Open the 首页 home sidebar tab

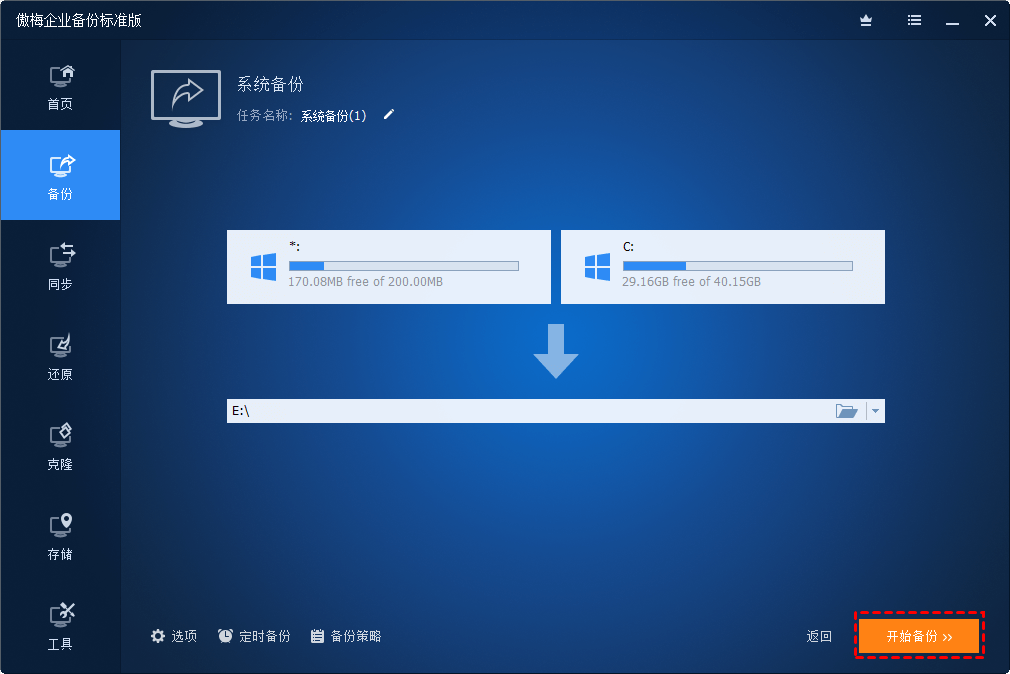click(60, 86)
